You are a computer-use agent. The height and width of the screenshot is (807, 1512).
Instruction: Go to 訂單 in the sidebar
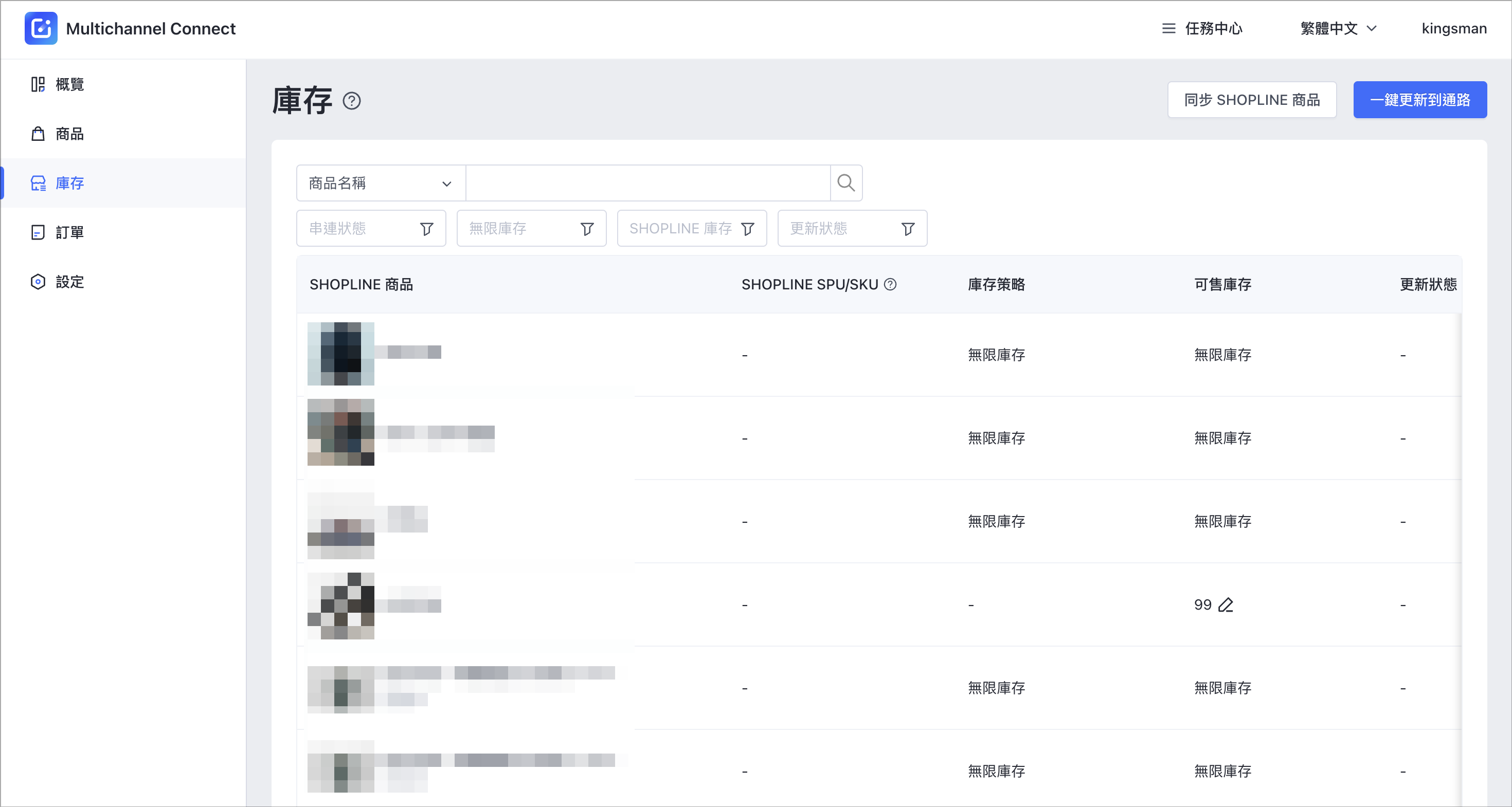(x=123, y=232)
